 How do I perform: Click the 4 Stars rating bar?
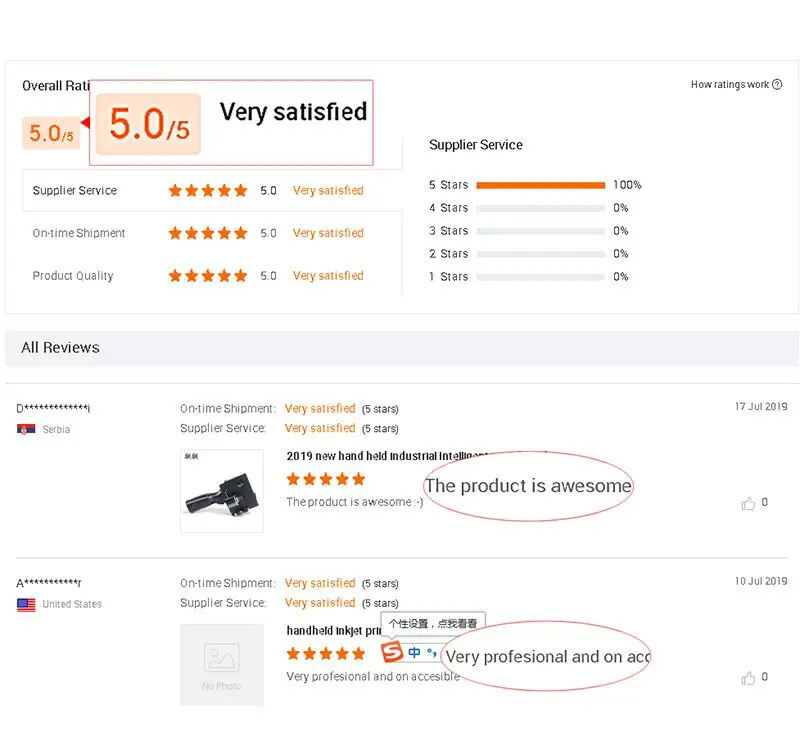point(541,208)
